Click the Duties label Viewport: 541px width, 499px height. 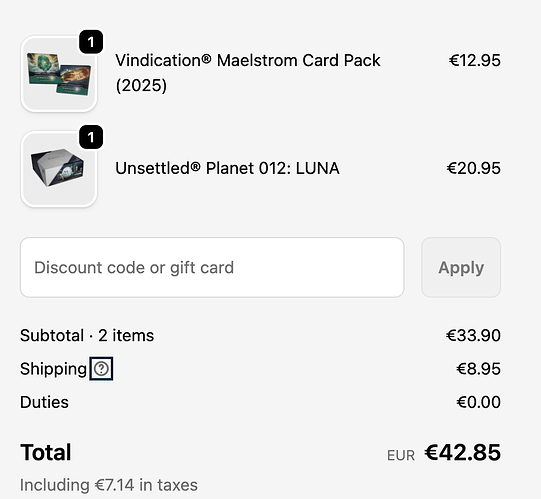pyautogui.click(x=45, y=402)
